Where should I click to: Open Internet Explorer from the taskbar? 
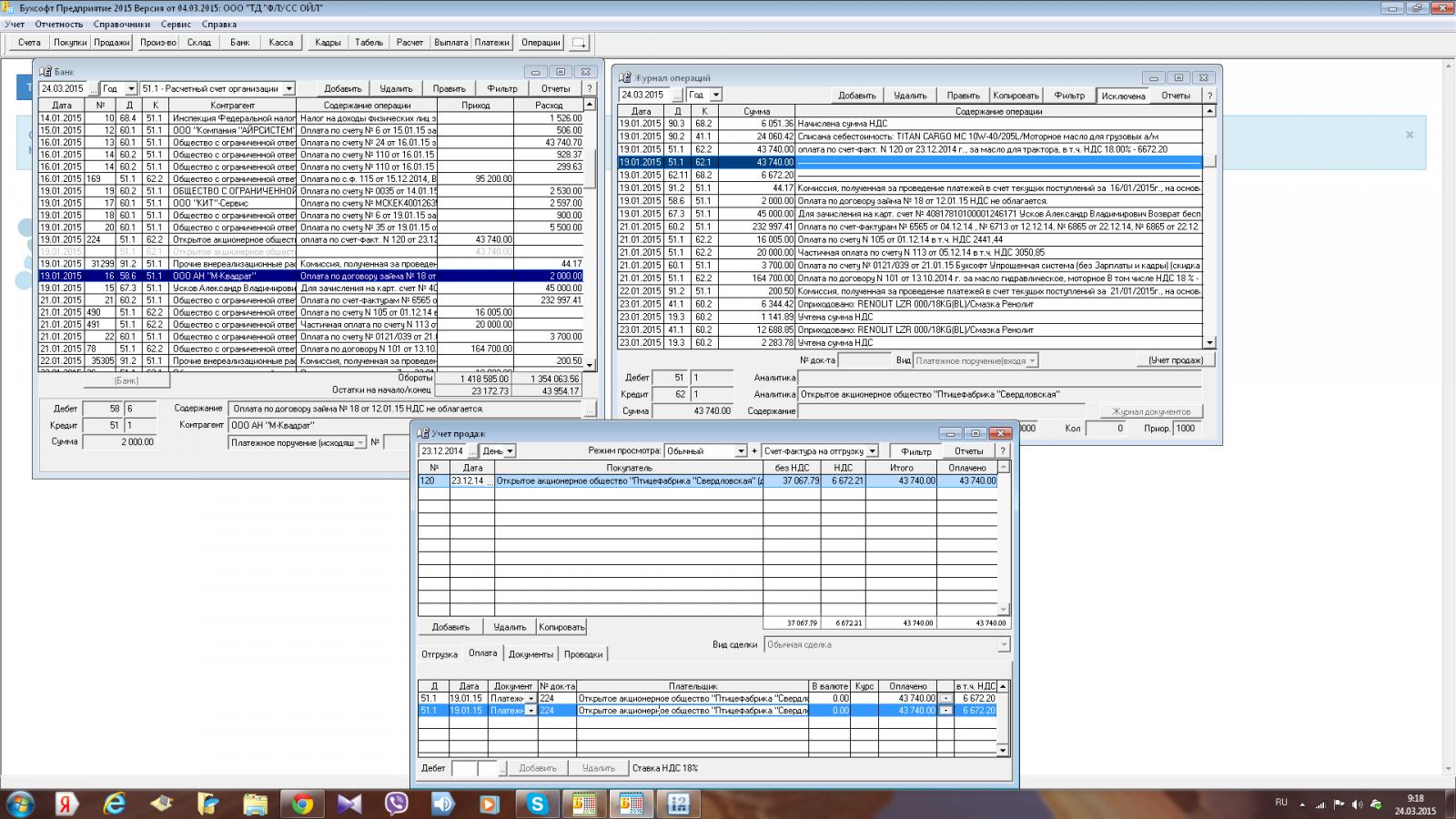[x=115, y=804]
